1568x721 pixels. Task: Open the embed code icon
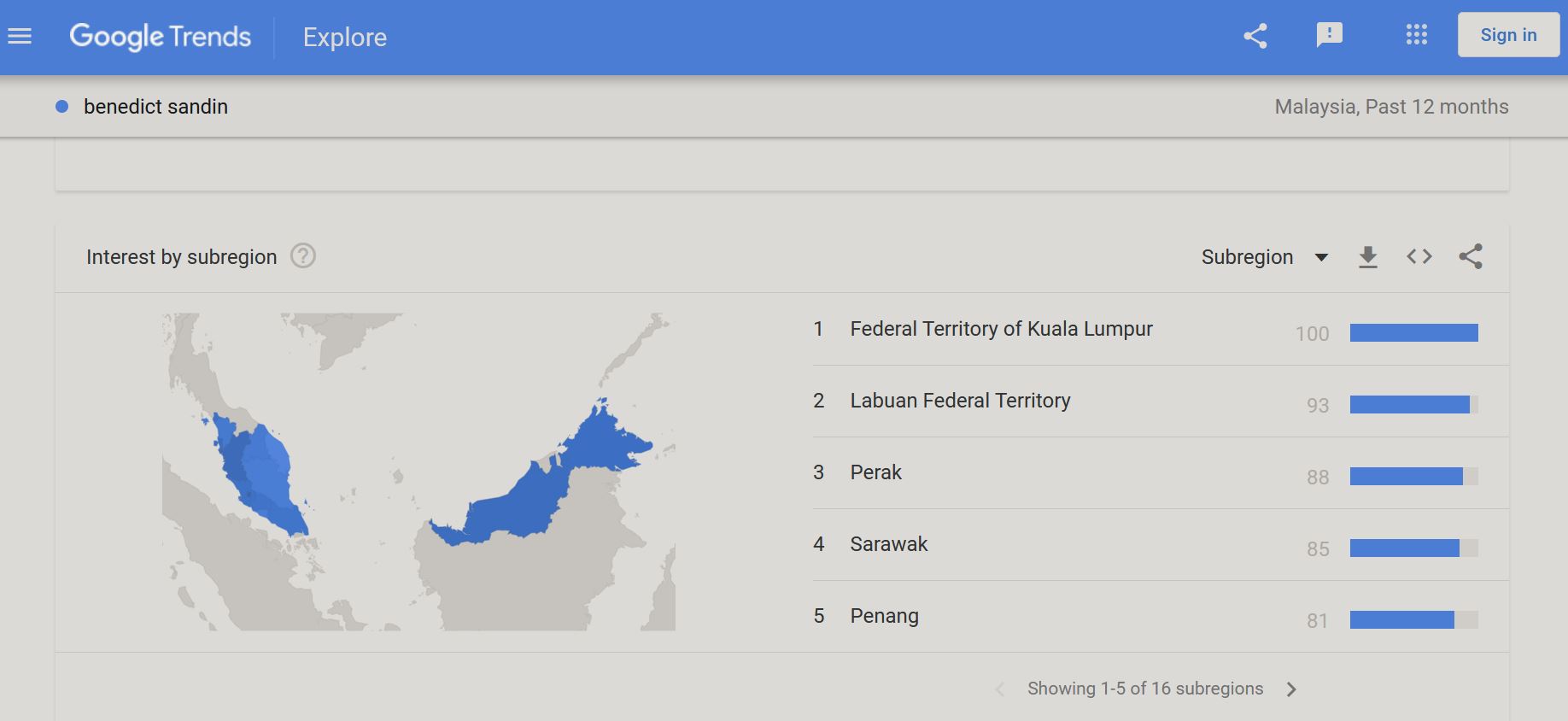coord(1419,256)
